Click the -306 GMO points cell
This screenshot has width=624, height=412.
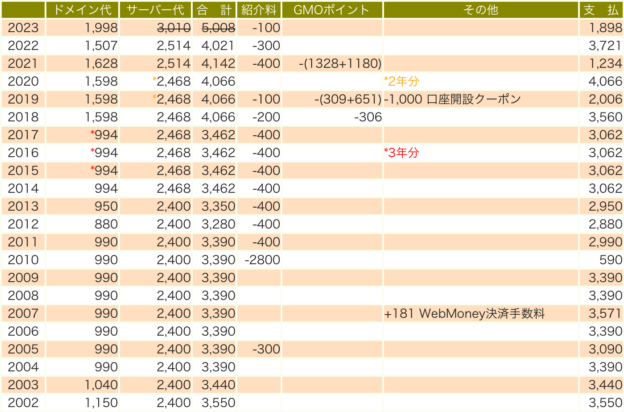pos(367,117)
